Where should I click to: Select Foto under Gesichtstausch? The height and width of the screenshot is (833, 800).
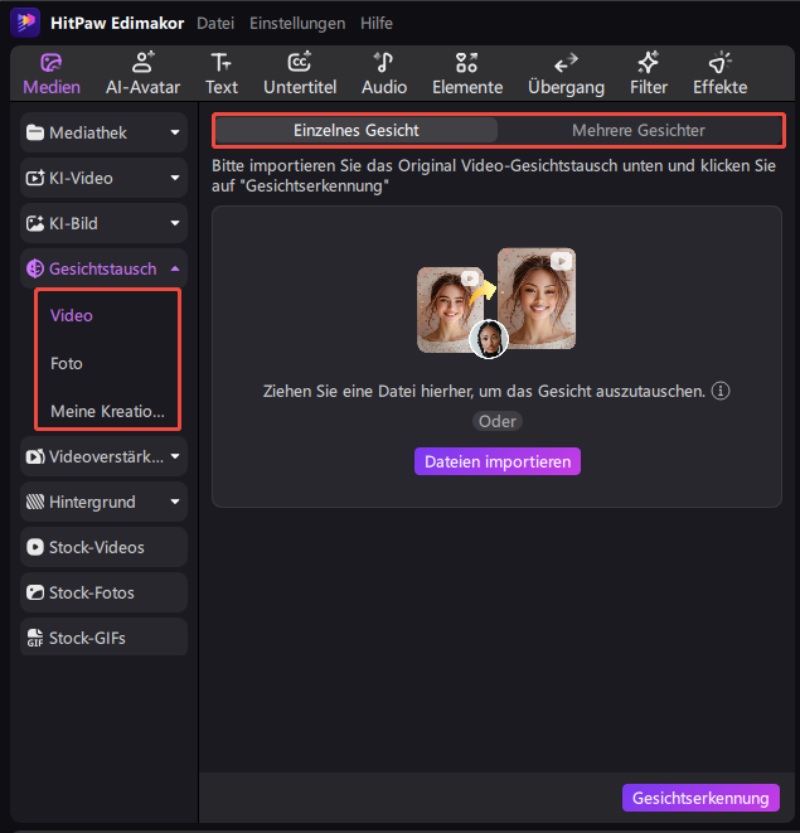pos(67,363)
